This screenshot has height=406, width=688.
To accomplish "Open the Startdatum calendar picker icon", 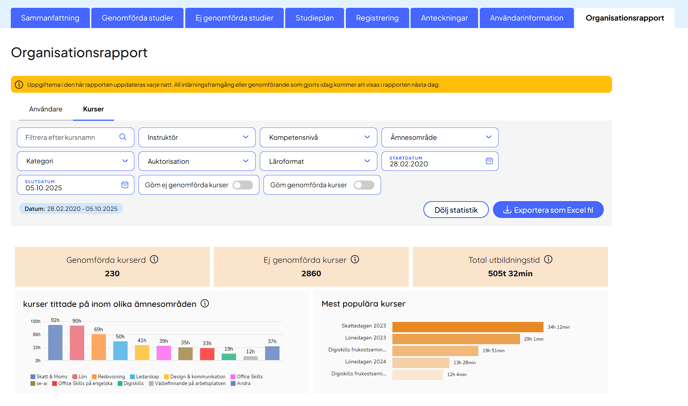I will click(489, 161).
